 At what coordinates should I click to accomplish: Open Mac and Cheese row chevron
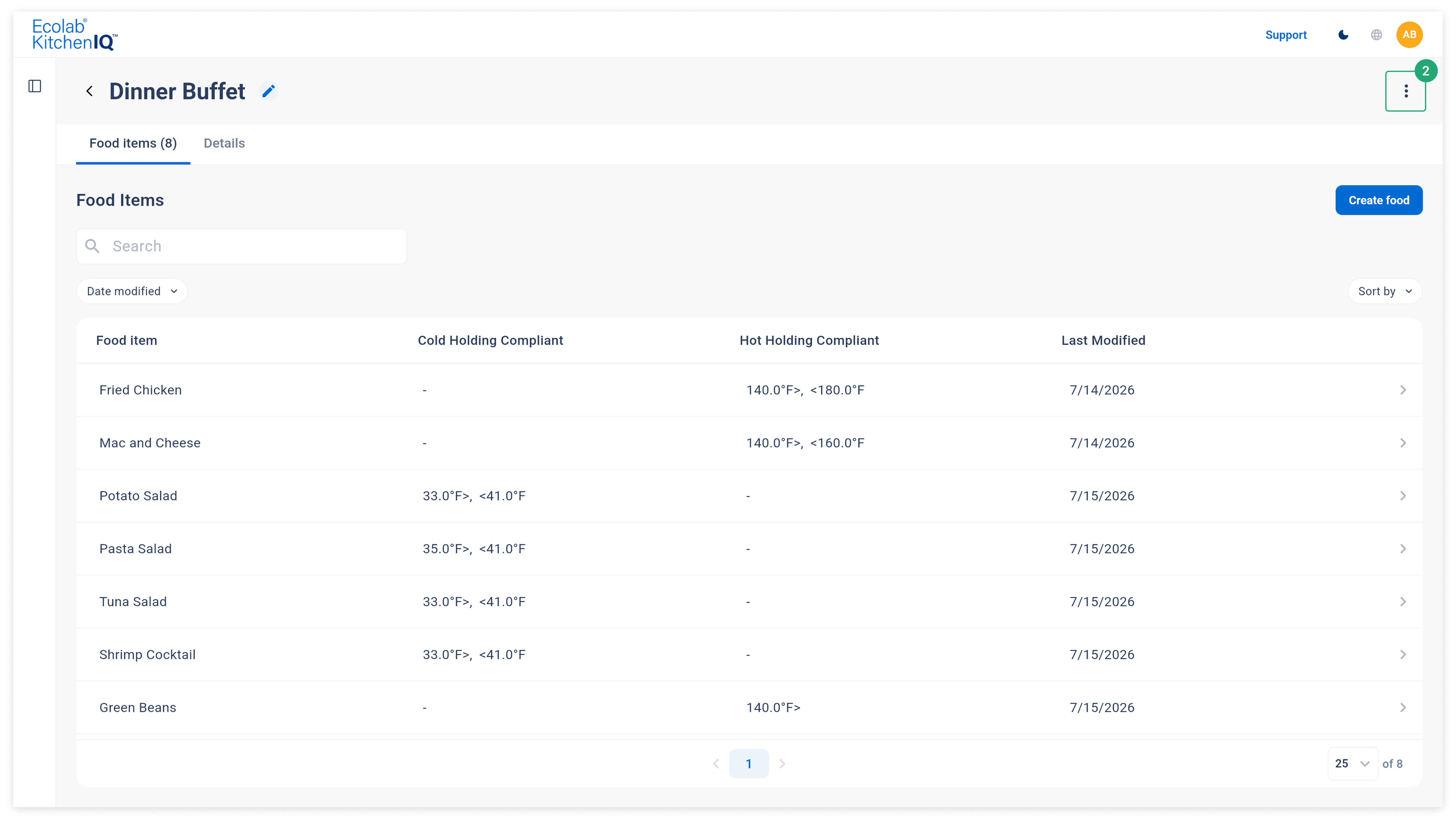(1403, 443)
